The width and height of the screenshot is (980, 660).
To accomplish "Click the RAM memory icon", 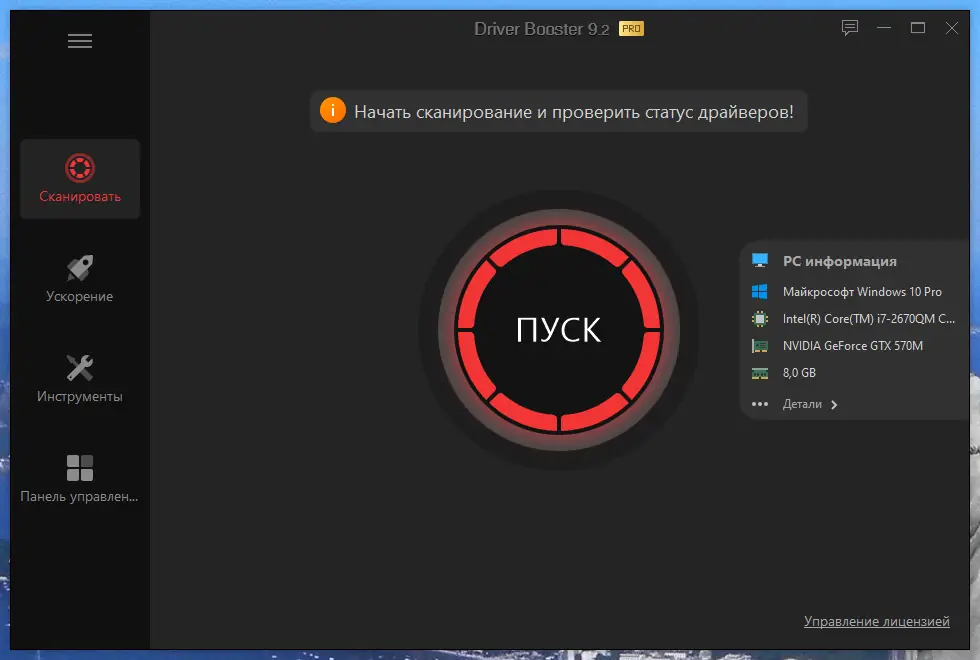I will tap(760, 373).
